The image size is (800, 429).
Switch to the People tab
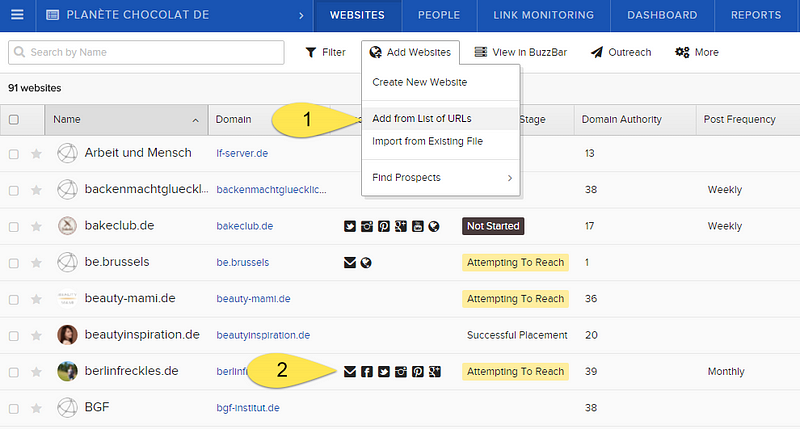click(439, 15)
